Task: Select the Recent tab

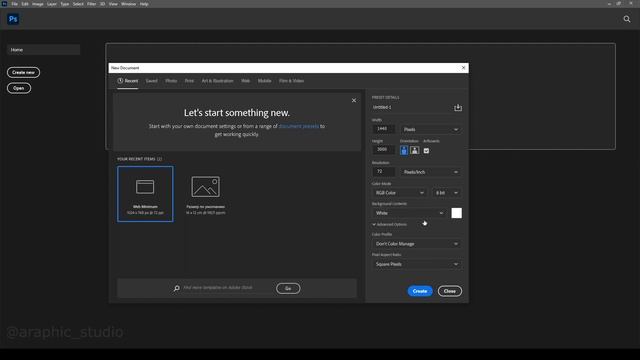Action: click(x=128, y=81)
